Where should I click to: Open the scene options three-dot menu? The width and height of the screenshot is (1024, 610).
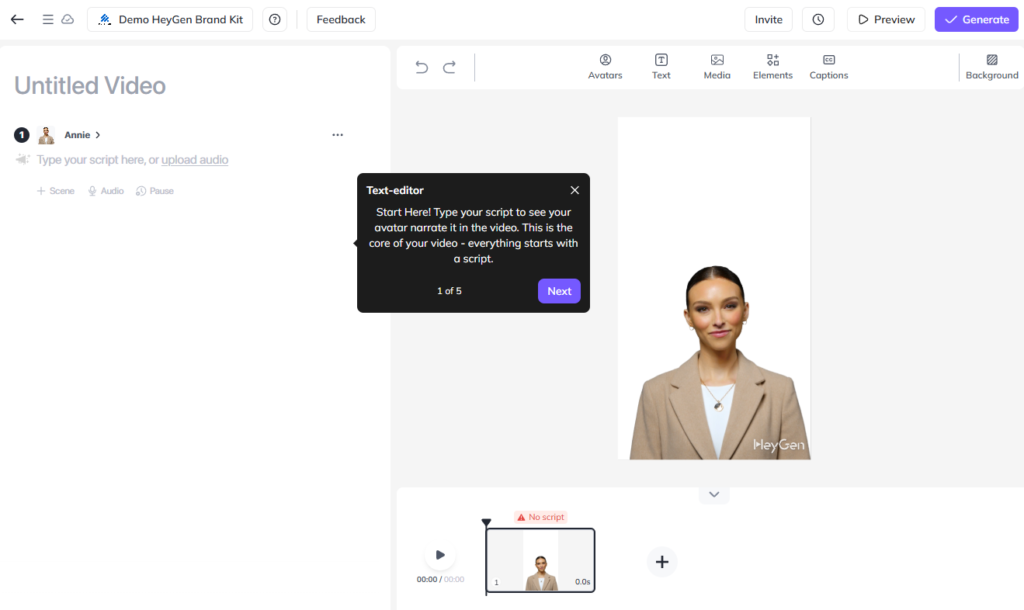coord(338,135)
